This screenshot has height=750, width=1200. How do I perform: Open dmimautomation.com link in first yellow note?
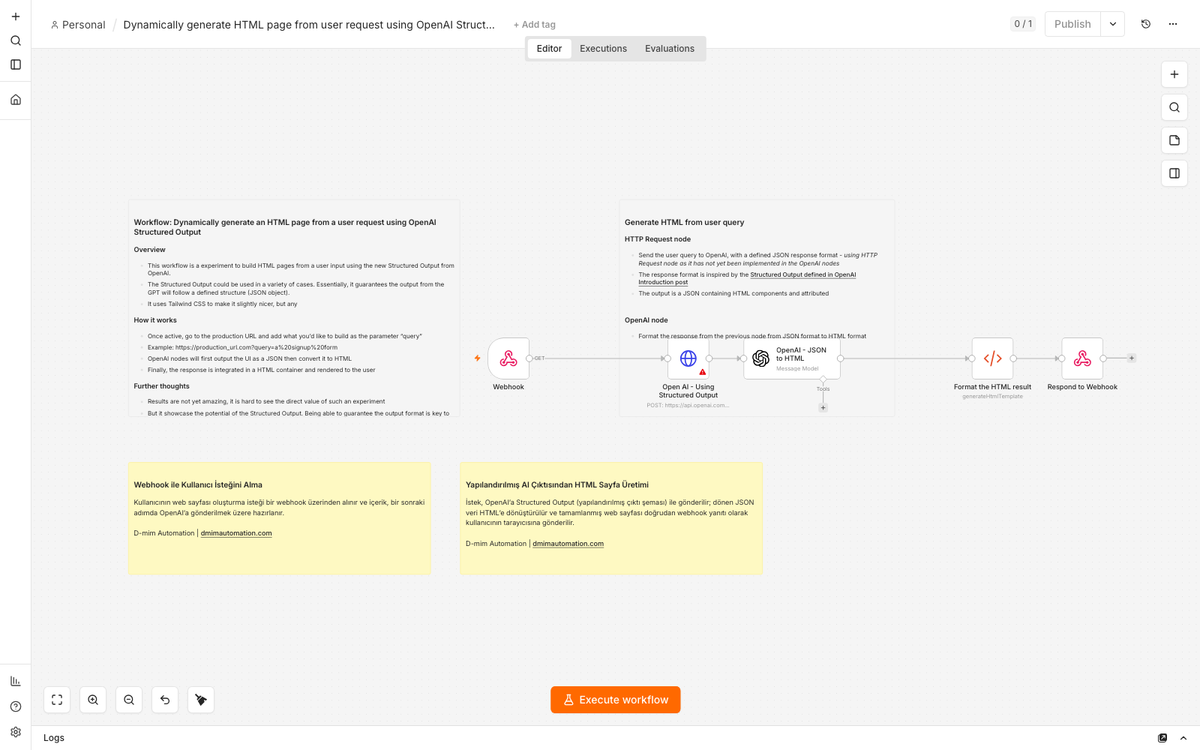tap(236, 533)
